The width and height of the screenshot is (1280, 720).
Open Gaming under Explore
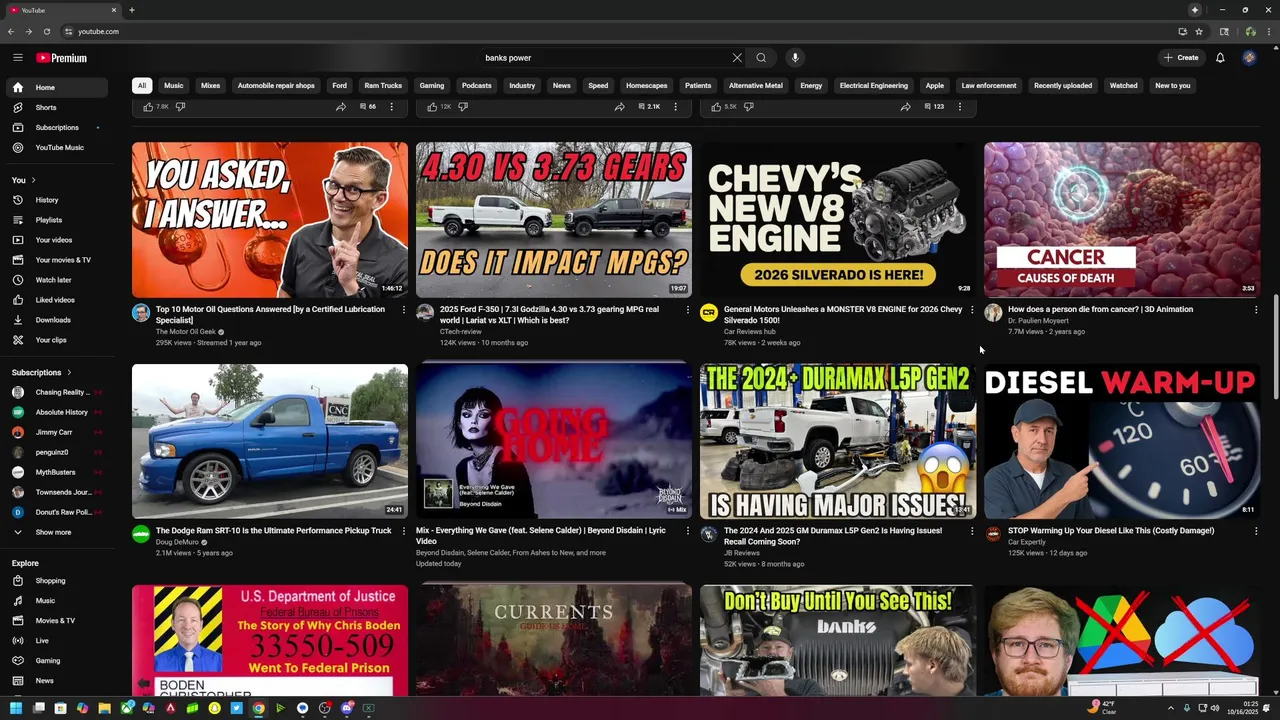point(56,661)
